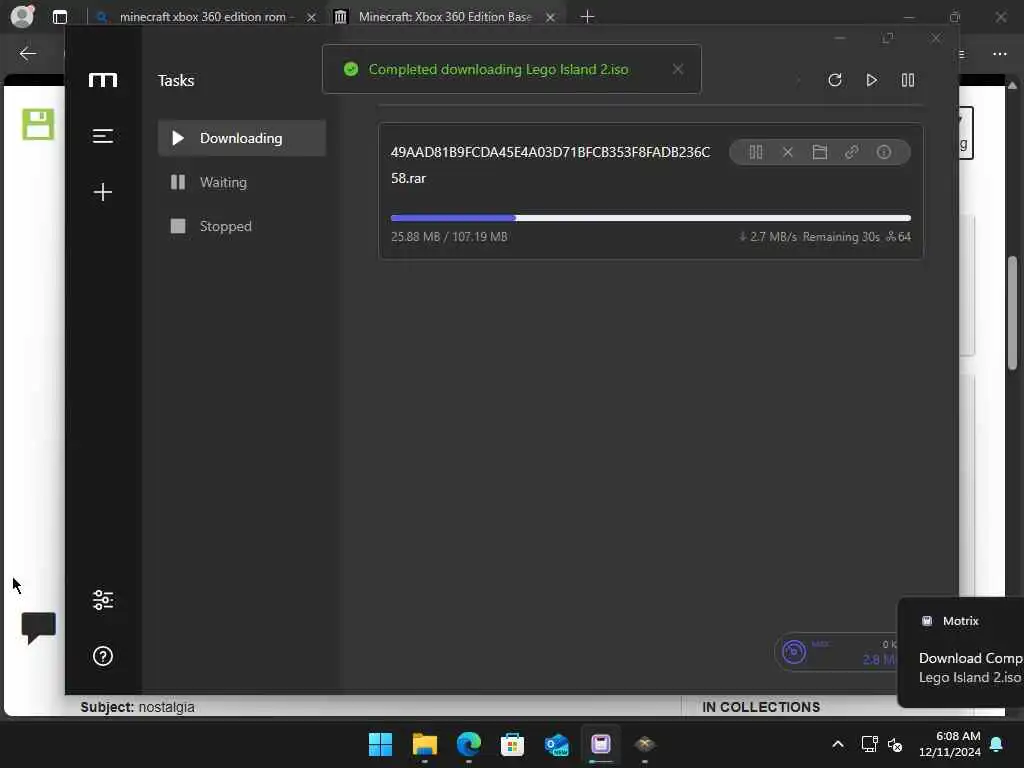Open a new browser tab
The image size is (1024, 768).
587,17
